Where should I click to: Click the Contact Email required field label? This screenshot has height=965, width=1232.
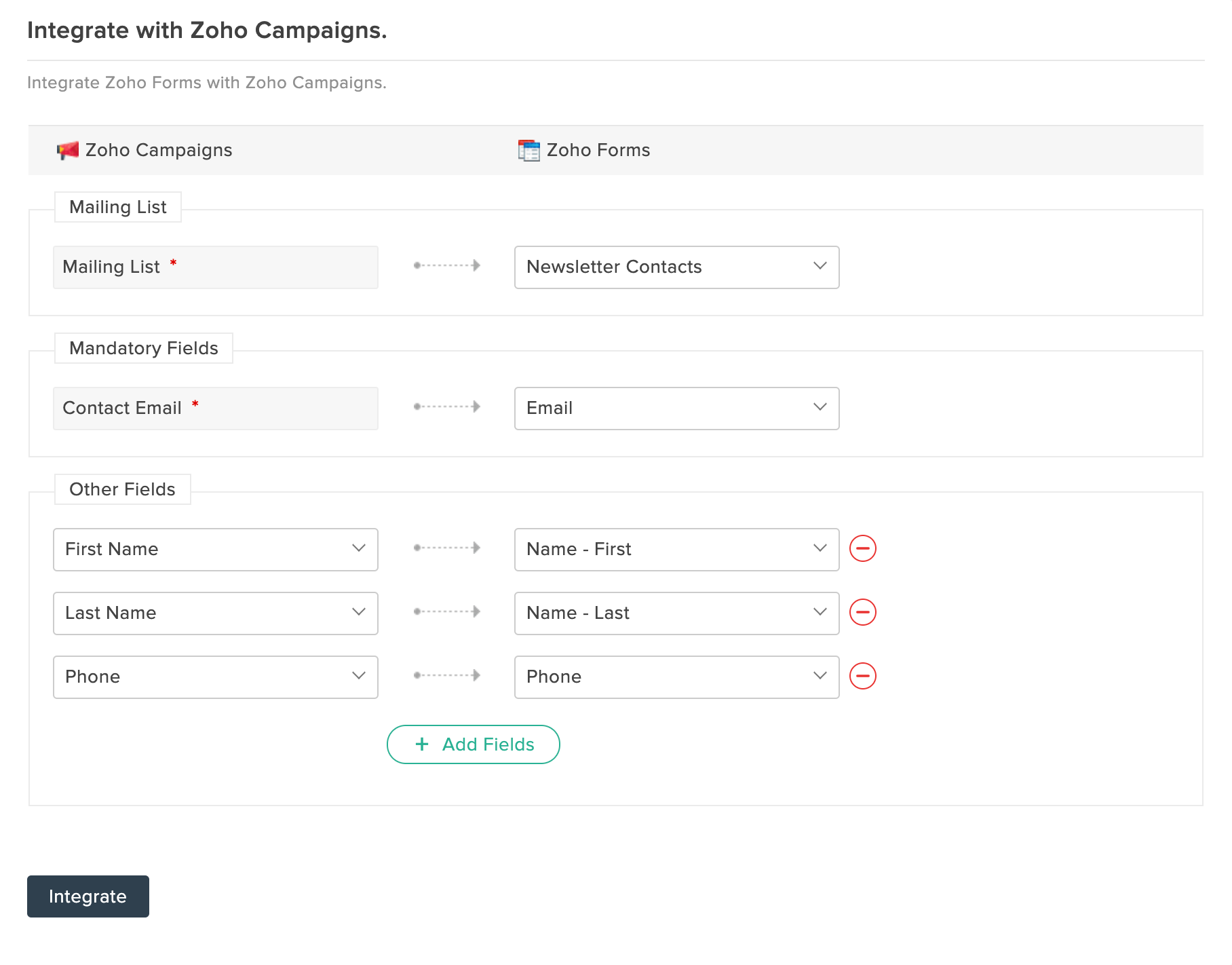[216, 409]
